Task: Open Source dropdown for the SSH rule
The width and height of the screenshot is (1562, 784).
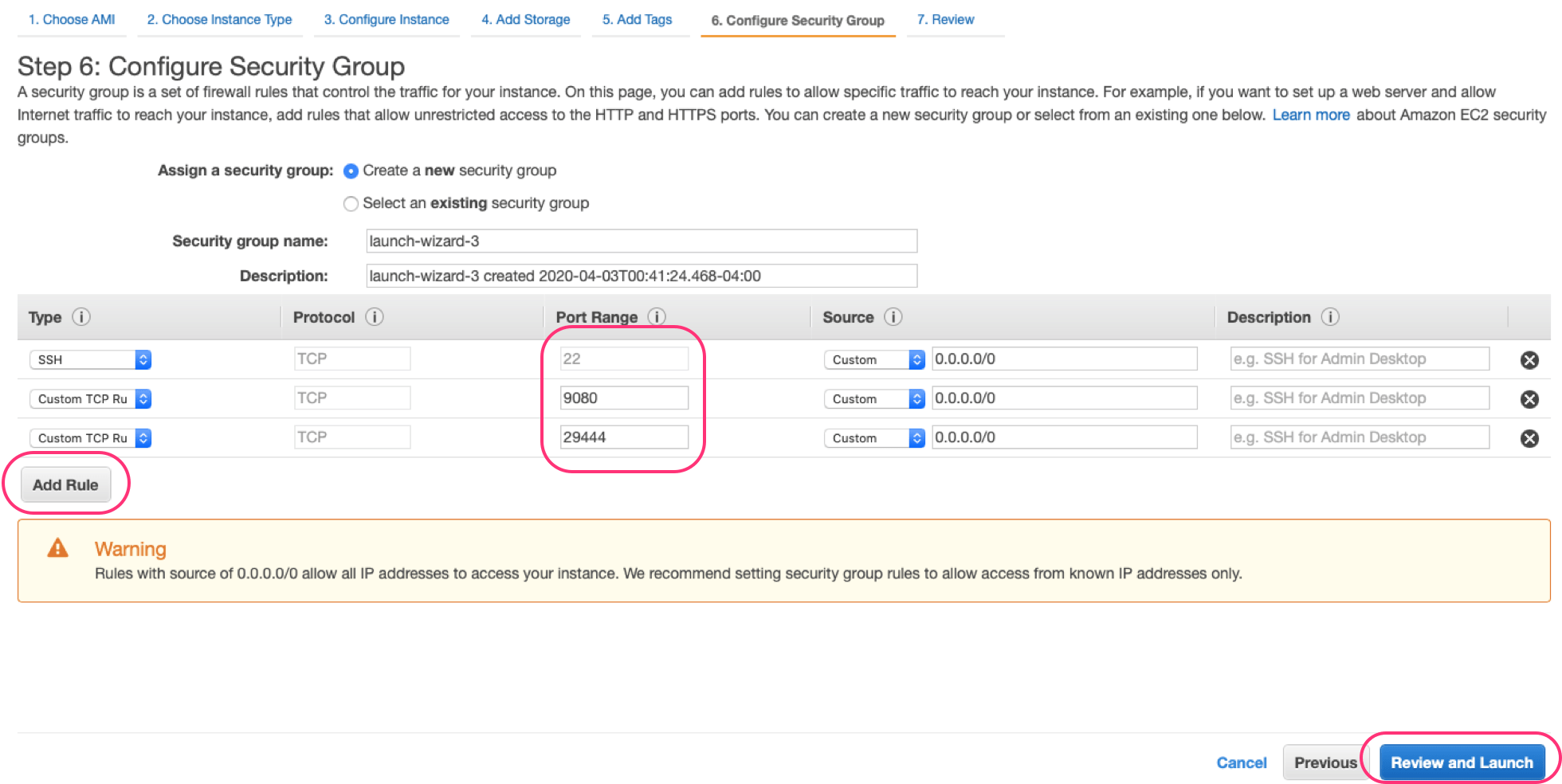Action: coord(873,360)
